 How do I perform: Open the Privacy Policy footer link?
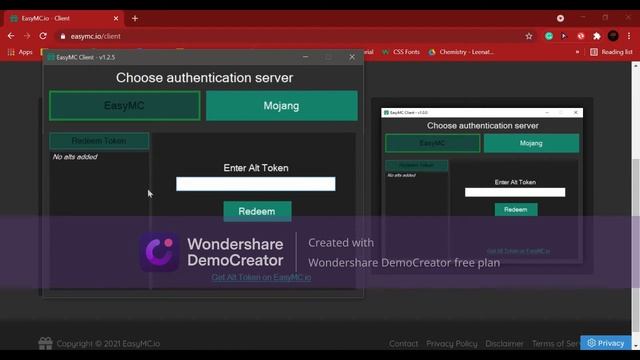click(452, 344)
